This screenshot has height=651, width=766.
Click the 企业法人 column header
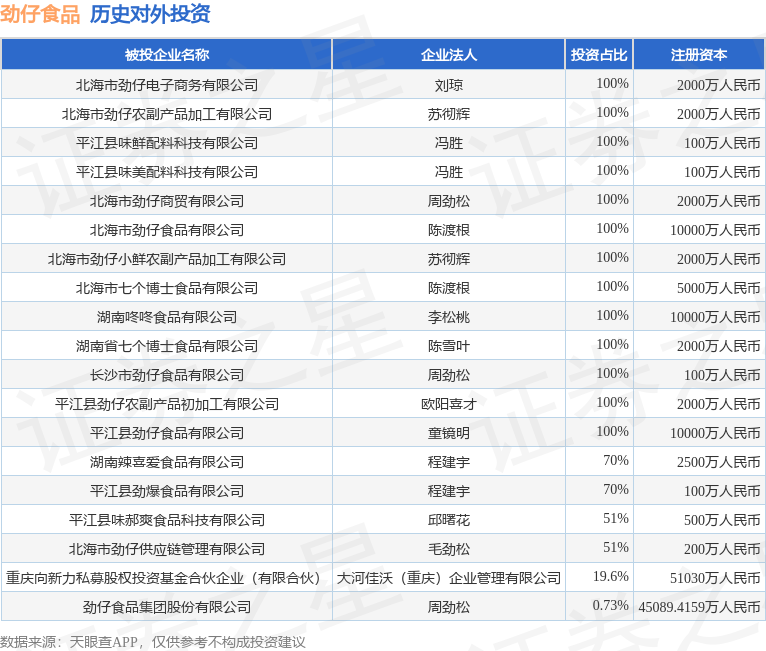[x=448, y=54]
